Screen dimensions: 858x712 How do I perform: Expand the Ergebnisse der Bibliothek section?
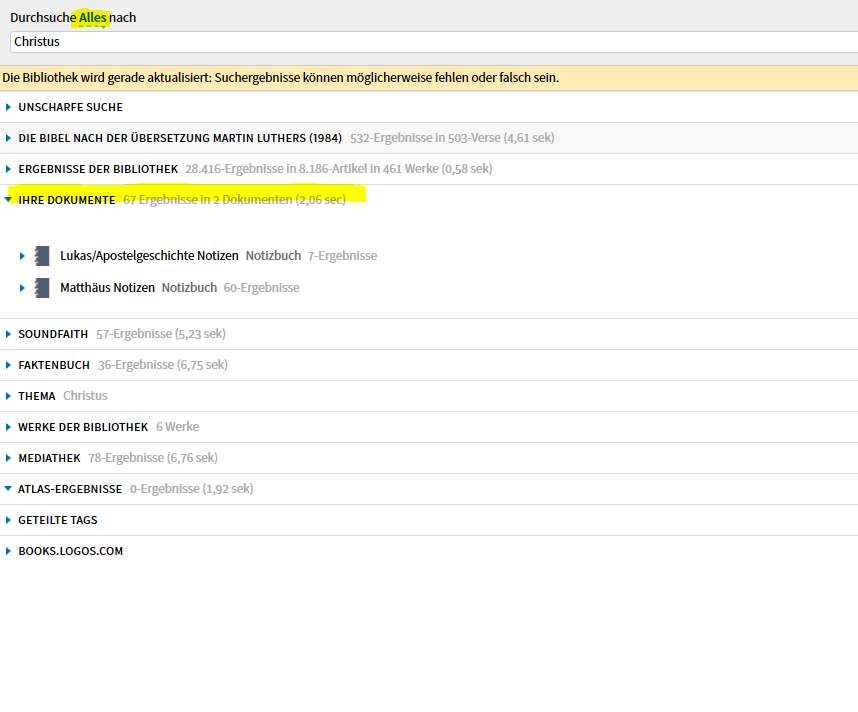[x=8, y=169]
